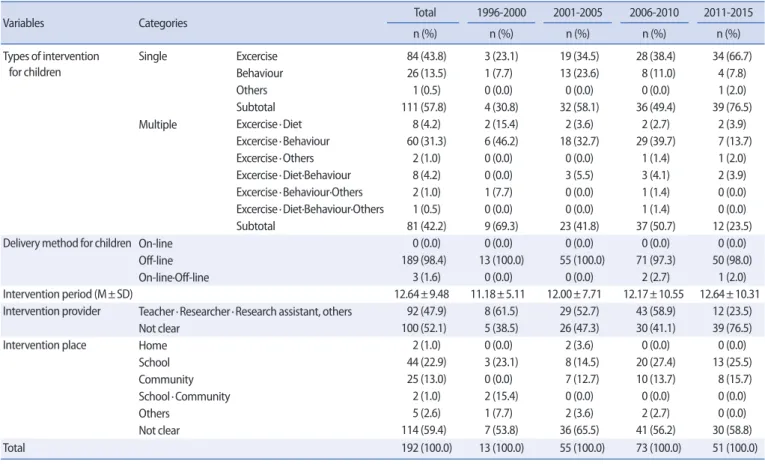Select the '51 (100.0)' total for 2011-2015
The height and width of the screenshot is (464, 765).
coord(734,448)
